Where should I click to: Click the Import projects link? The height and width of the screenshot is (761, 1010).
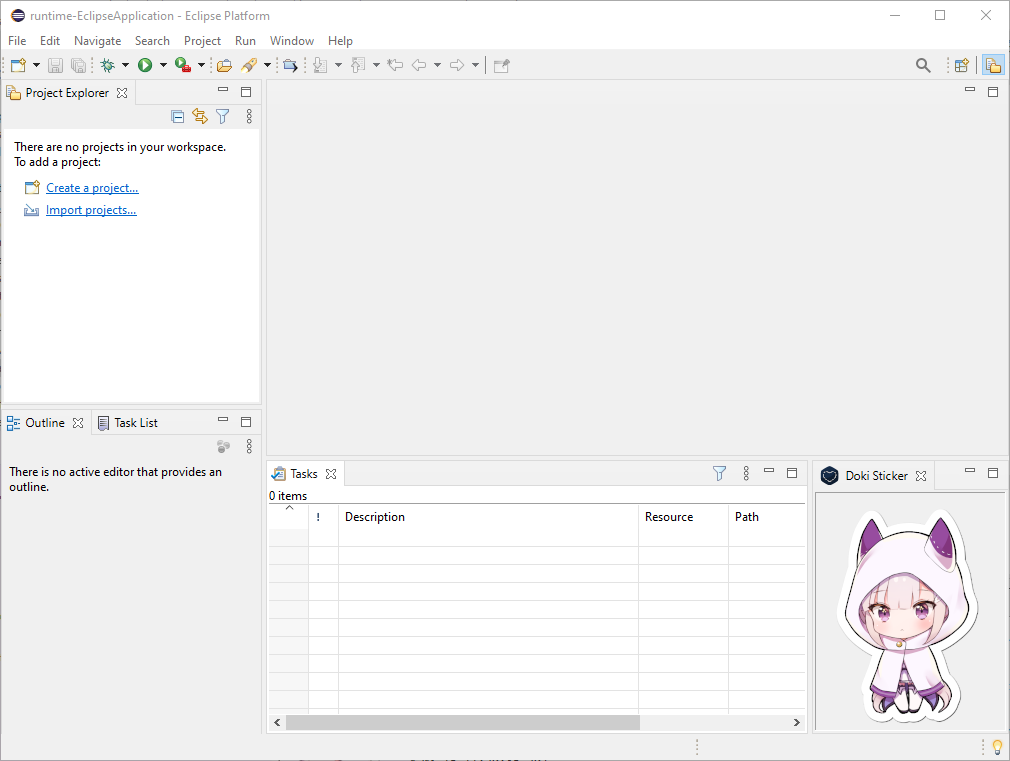click(x=91, y=209)
